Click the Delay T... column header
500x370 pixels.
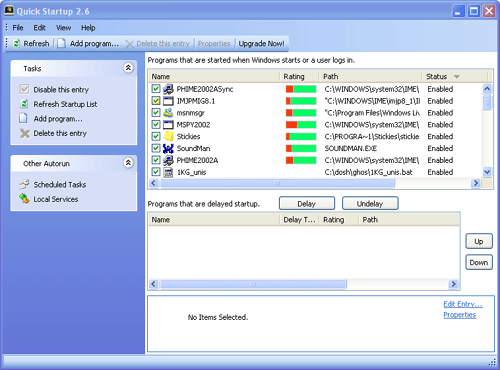[x=299, y=220]
